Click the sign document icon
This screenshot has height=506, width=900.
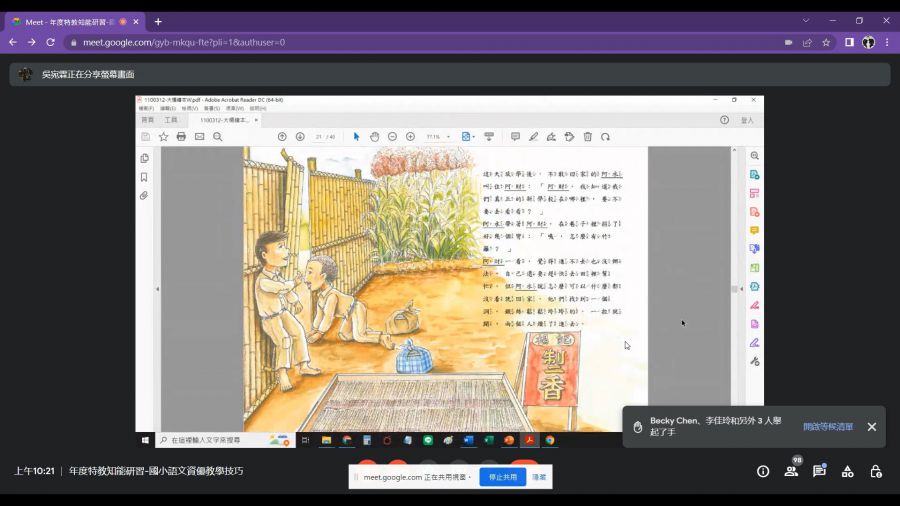(552, 137)
